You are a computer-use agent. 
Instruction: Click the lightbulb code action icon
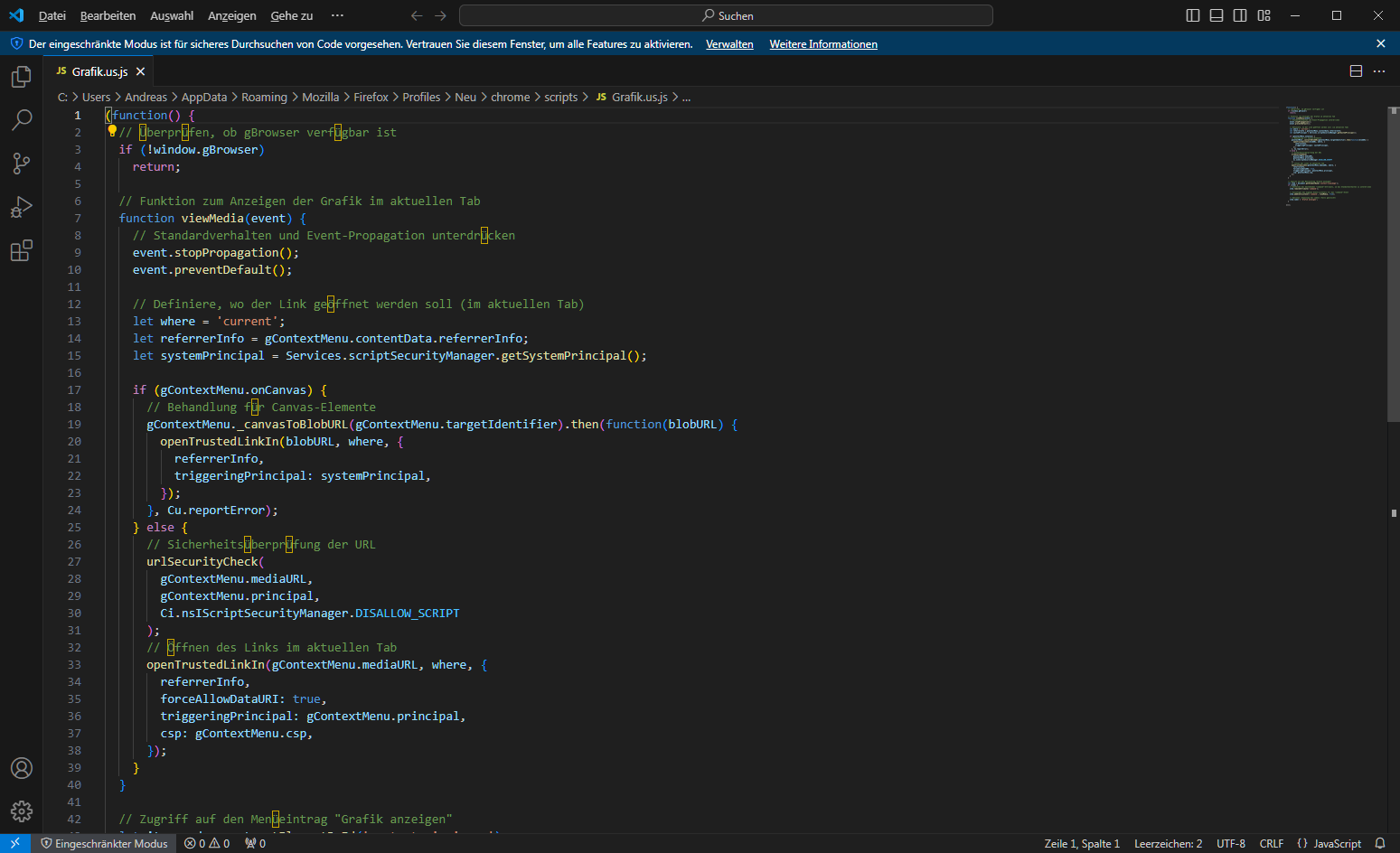click(x=112, y=131)
